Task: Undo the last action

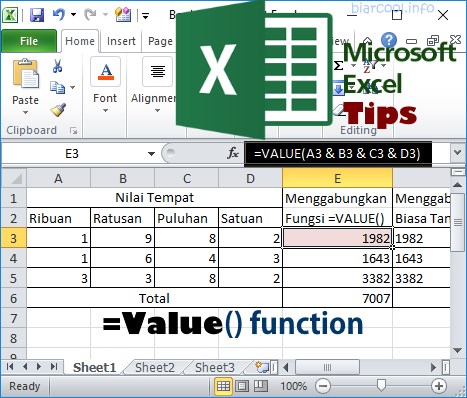Action: [59, 15]
